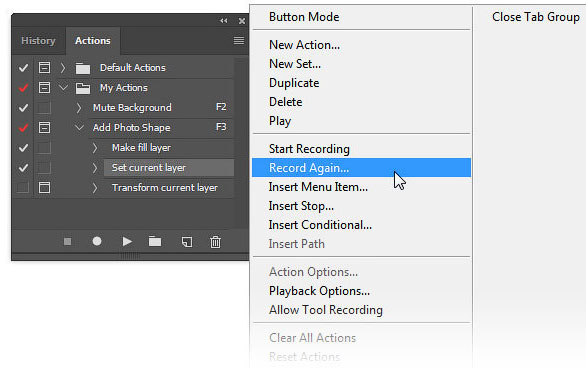Image resolution: width=586 pixels, height=387 pixels.
Task: Toggle checkmark for Mute Background action
Action: [x=23, y=108]
